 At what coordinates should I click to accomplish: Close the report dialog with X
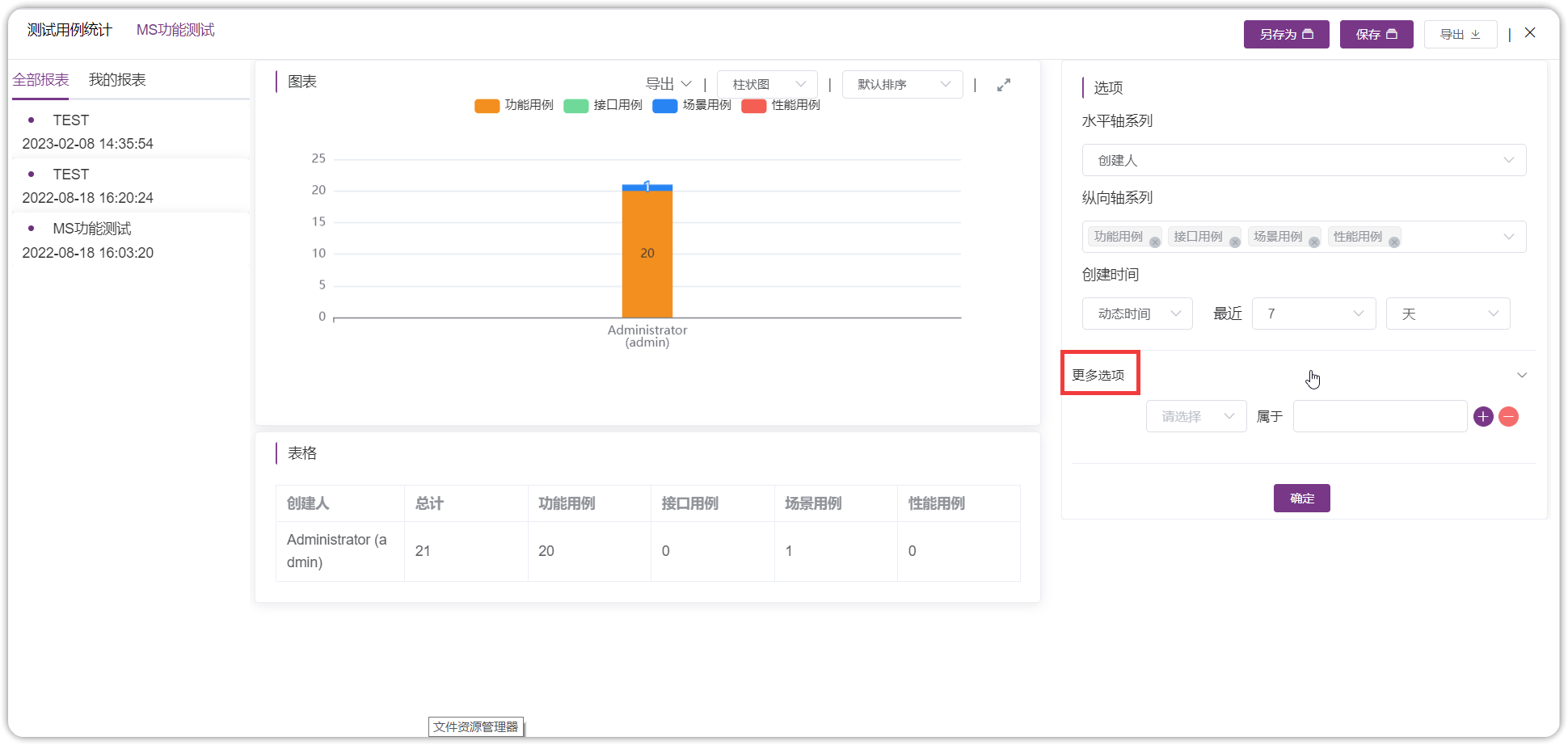click(x=1530, y=32)
